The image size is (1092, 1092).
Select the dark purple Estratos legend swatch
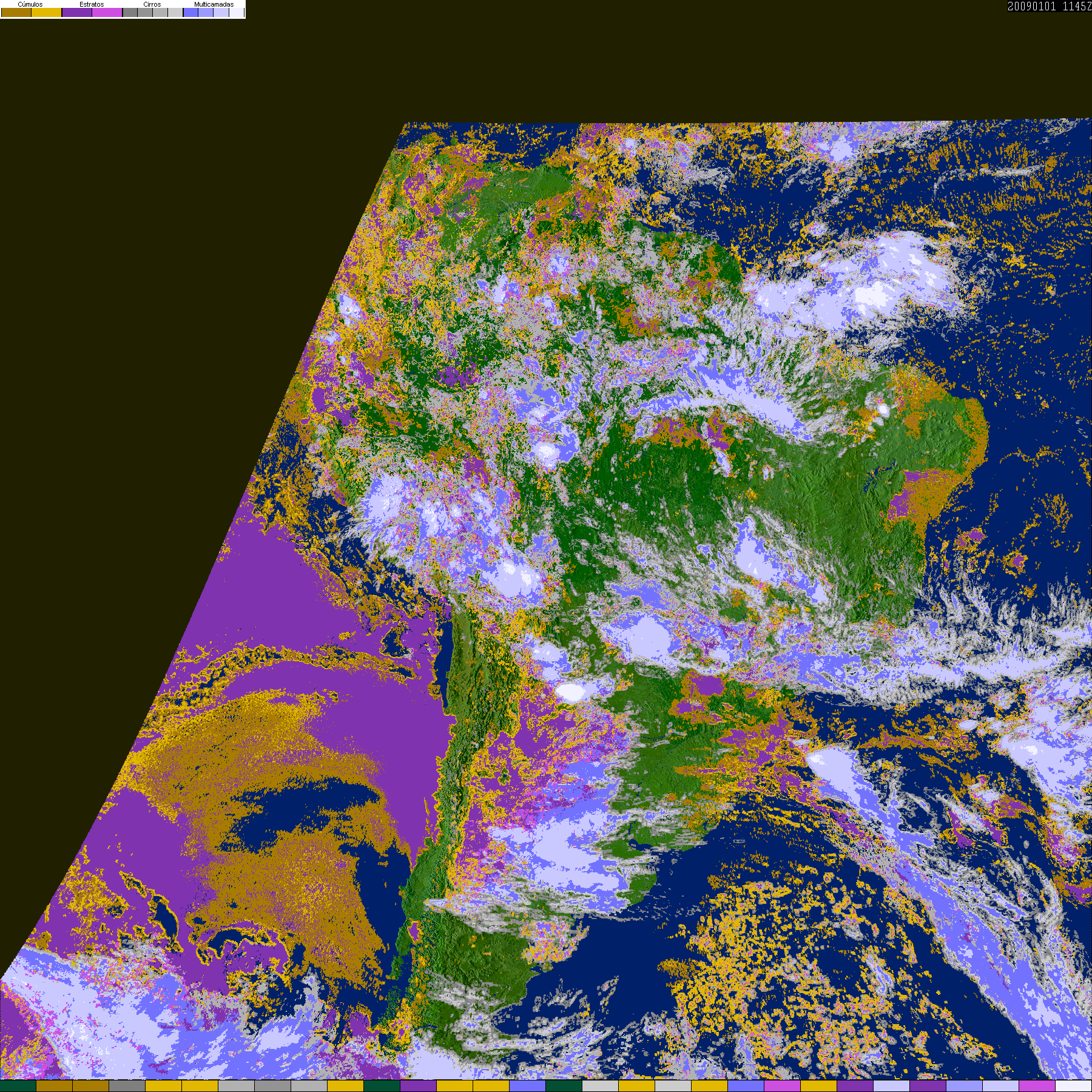[77, 13]
